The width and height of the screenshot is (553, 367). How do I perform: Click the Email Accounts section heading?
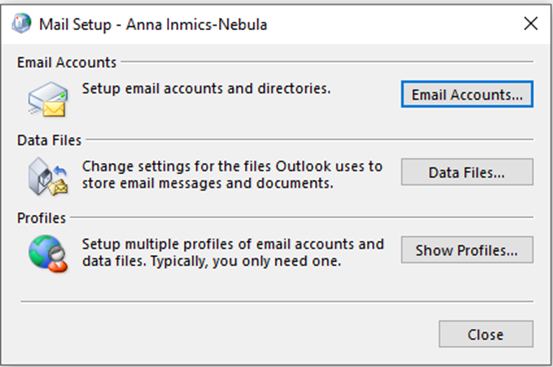click(67, 62)
